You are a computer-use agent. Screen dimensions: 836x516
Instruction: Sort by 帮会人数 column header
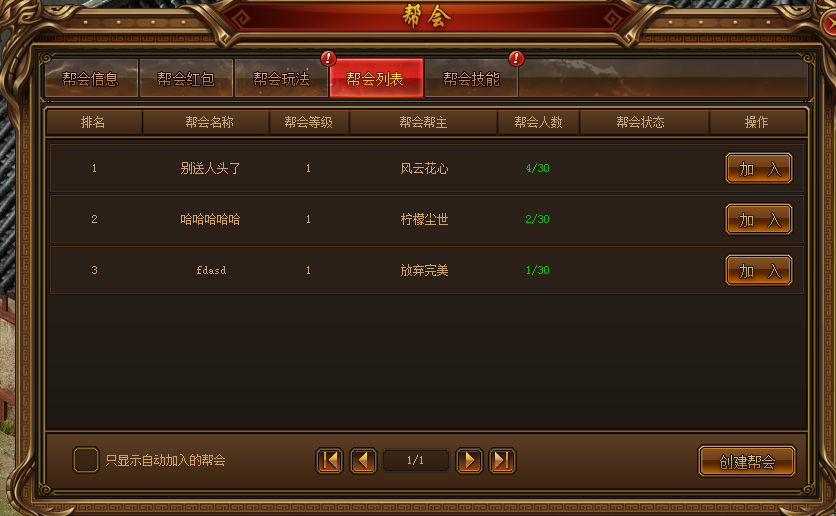coord(538,122)
